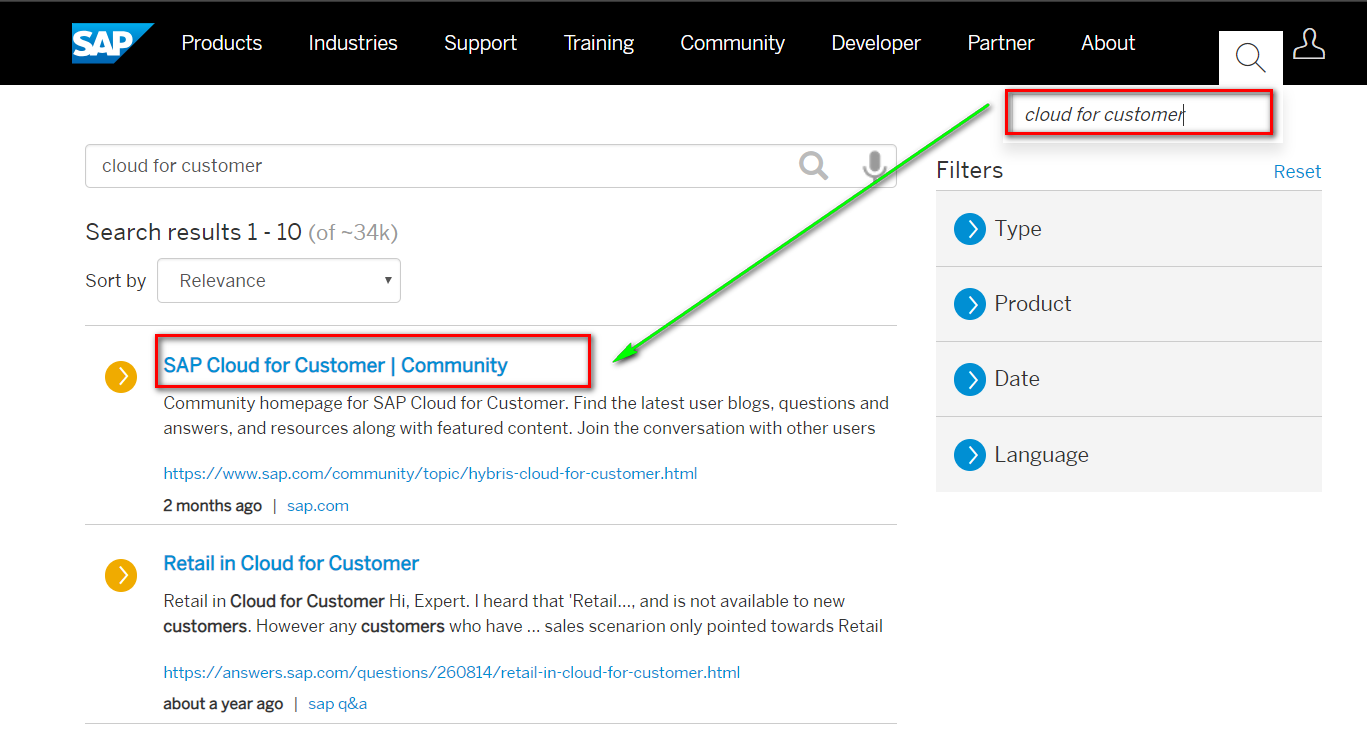Follow the answers.sap.com retail question URL
Image resolution: width=1367 pixels, height=729 pixels.
click(x=452, y=673)
